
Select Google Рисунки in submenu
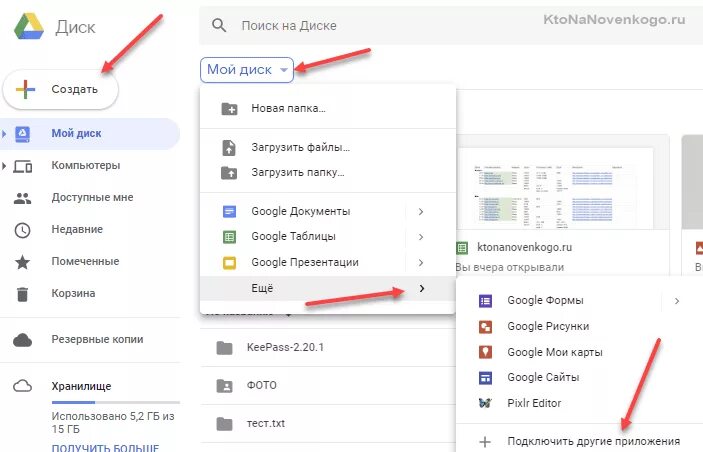click(x=580, y=327)
